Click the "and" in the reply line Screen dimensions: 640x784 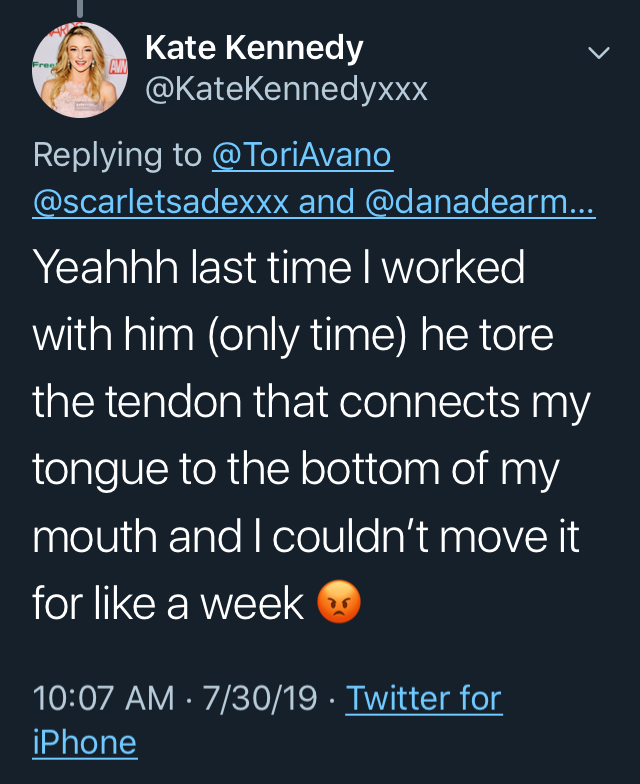(319, 201)
